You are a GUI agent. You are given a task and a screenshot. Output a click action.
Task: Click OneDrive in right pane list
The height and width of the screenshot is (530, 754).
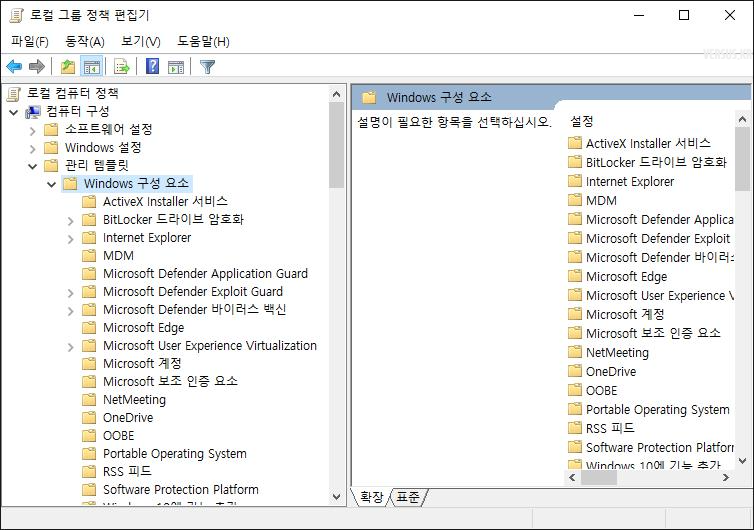(611, 371)
